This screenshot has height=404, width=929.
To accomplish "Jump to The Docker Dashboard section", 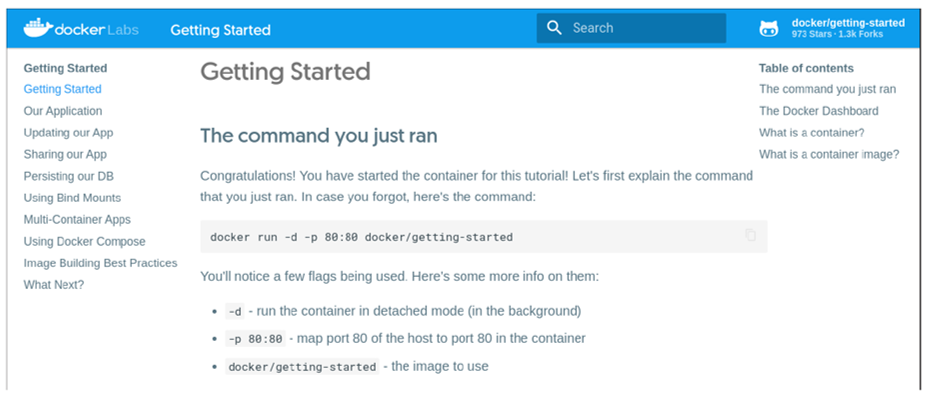I will click(x=818, y=111).
